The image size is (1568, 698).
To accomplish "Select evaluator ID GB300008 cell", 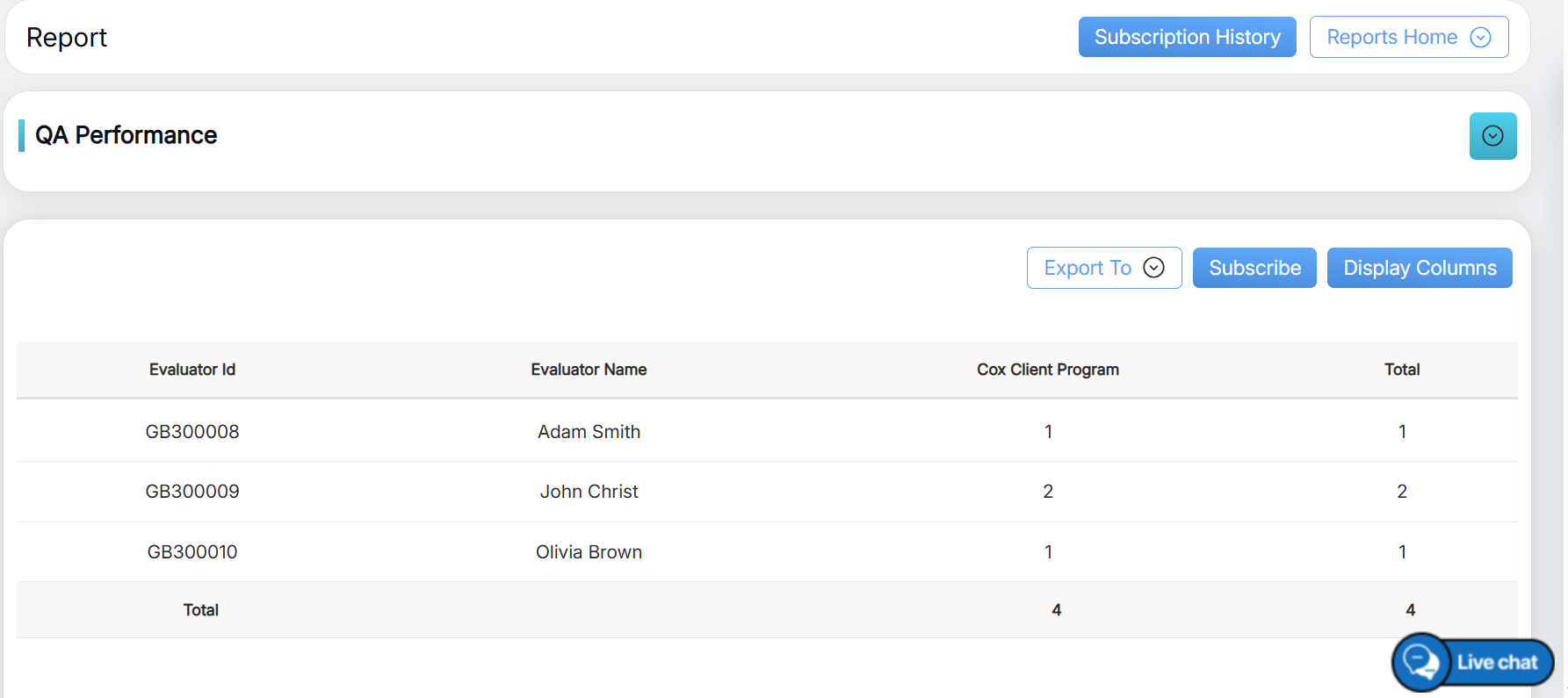I will coord(192,432).
